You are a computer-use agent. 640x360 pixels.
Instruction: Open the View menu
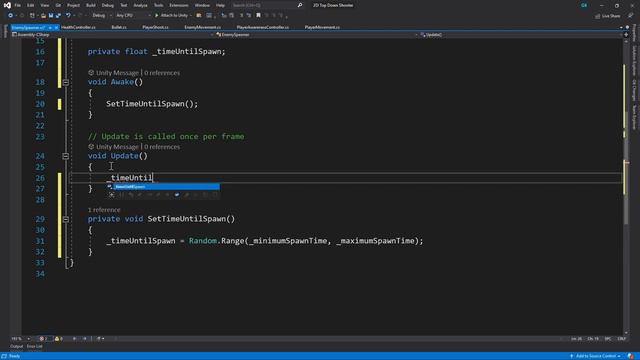tap(44, 5)
